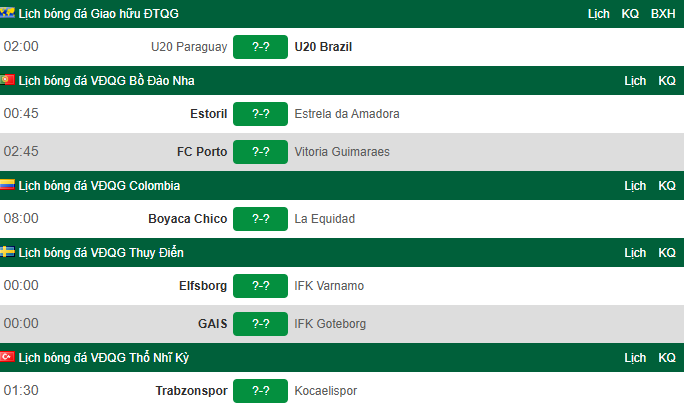Open KQ results for VĐQG Thổ Nhĩ Kỳ
The image size is (685, 407).
pos(667,358)
